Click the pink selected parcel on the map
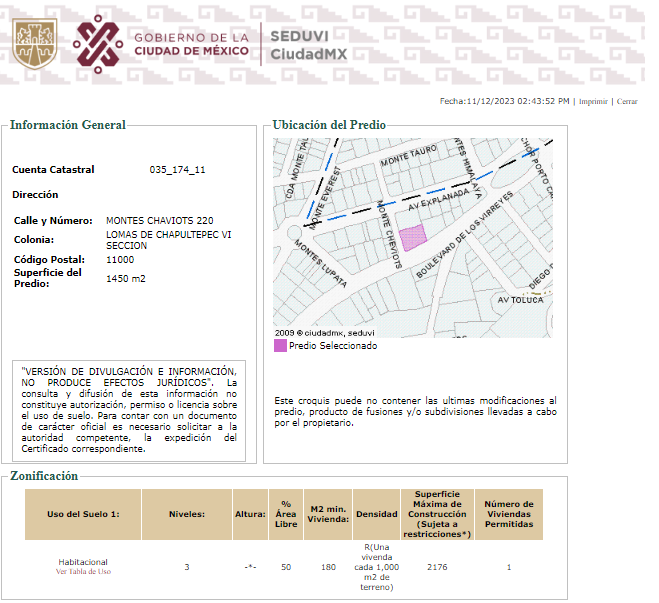Image resolution: width=659 pixels, height=603 pixels. (413, 237)
